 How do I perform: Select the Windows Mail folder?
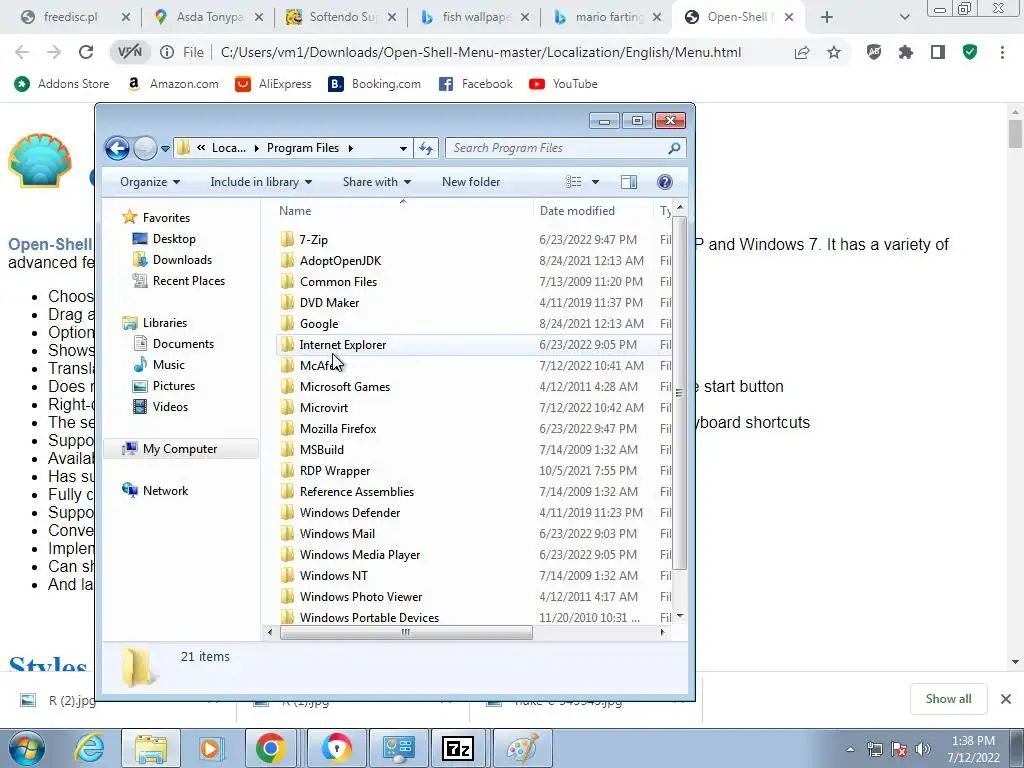[x=337, y=534]
